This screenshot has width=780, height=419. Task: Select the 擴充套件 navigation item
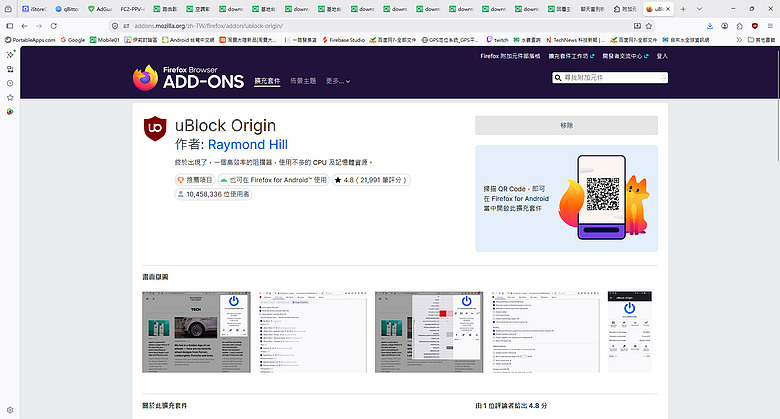pos(267,81)
